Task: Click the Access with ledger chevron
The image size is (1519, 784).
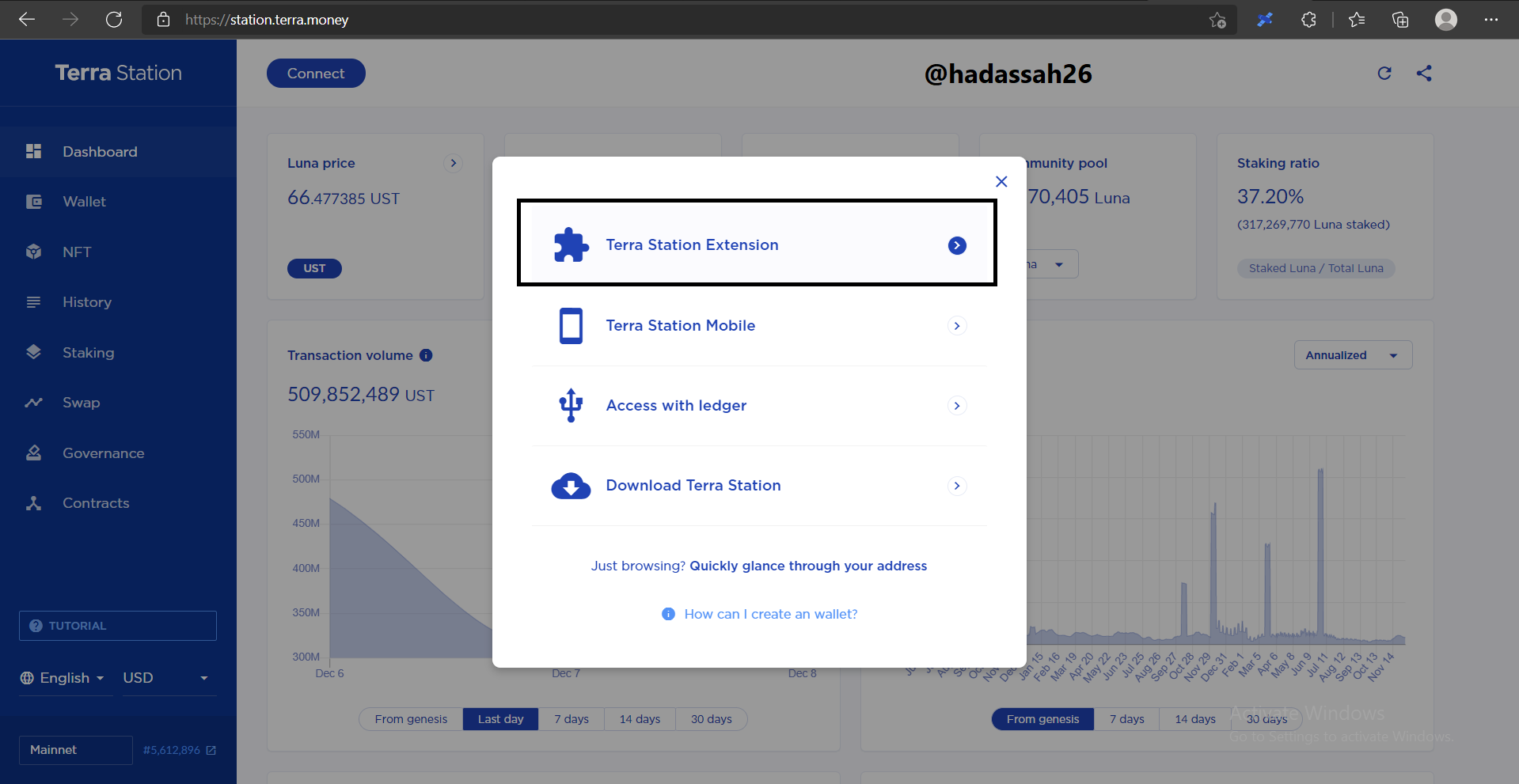Action: click(957, 406)
